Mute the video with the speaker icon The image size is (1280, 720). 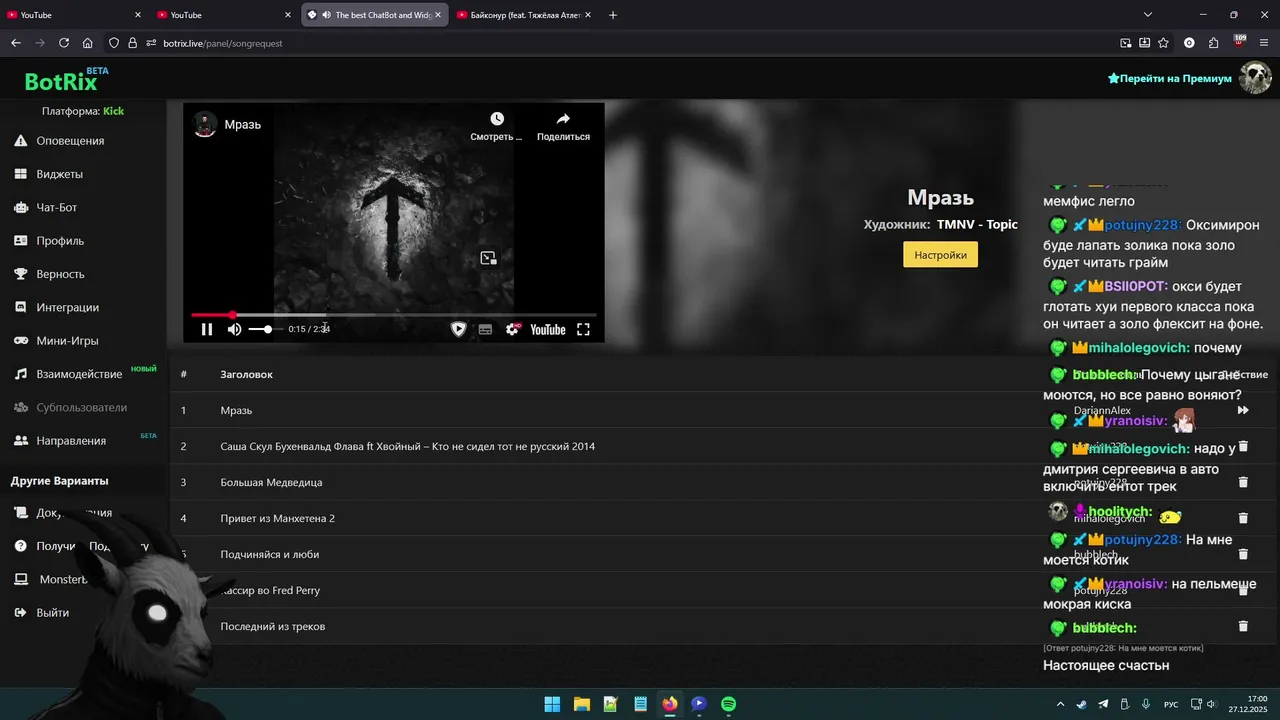[x=234, y=329]
